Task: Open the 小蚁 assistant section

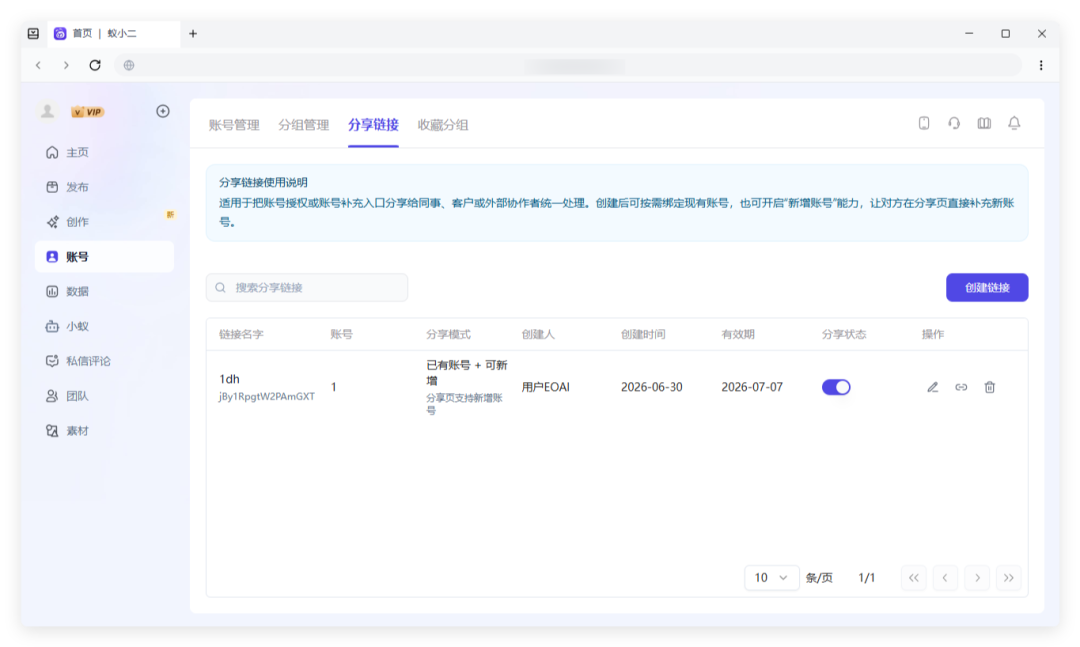Action: (104, 326)
